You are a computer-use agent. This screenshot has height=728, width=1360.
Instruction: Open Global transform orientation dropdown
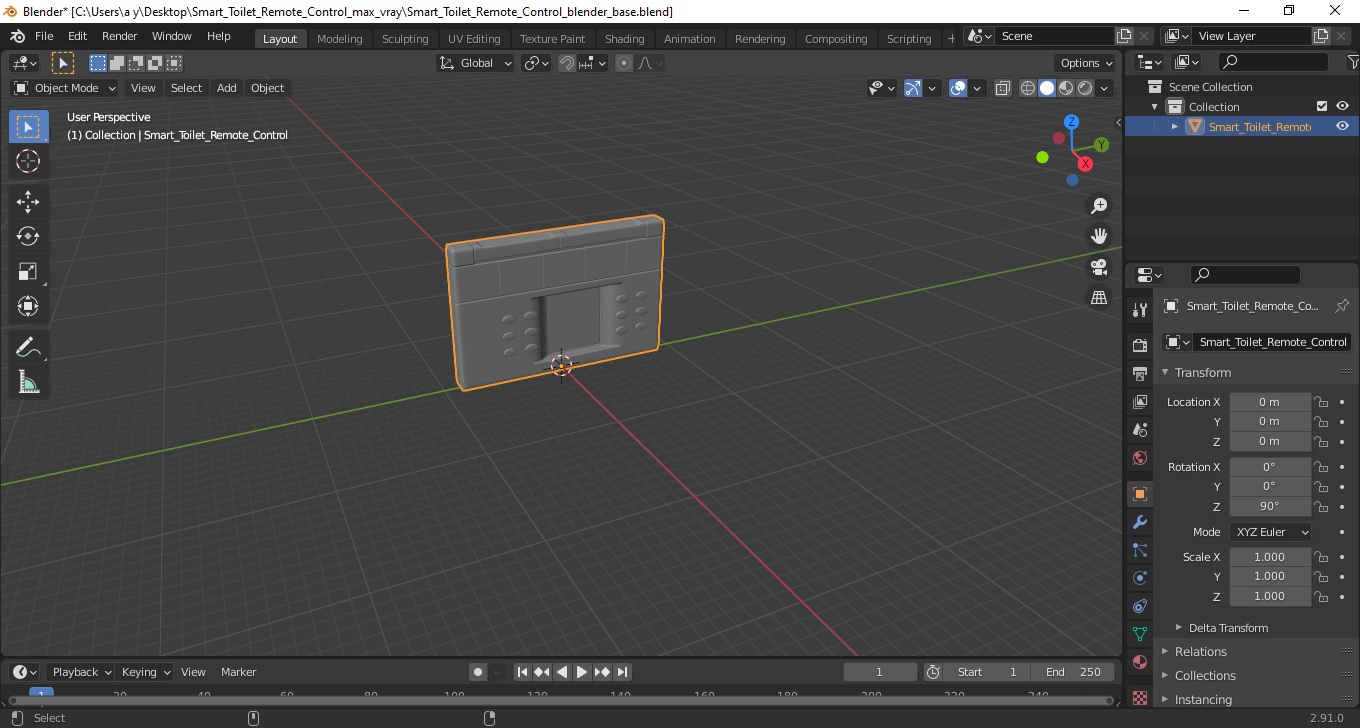tap(476, 63)
